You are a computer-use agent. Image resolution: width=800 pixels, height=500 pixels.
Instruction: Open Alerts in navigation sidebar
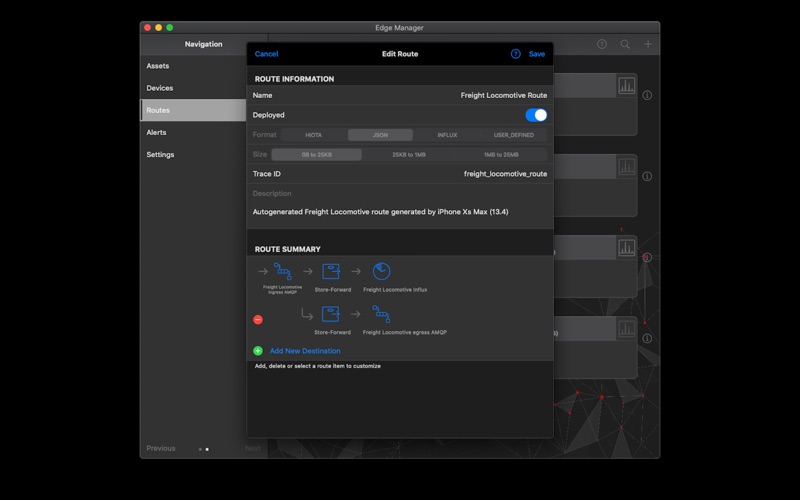pos(193,132)
